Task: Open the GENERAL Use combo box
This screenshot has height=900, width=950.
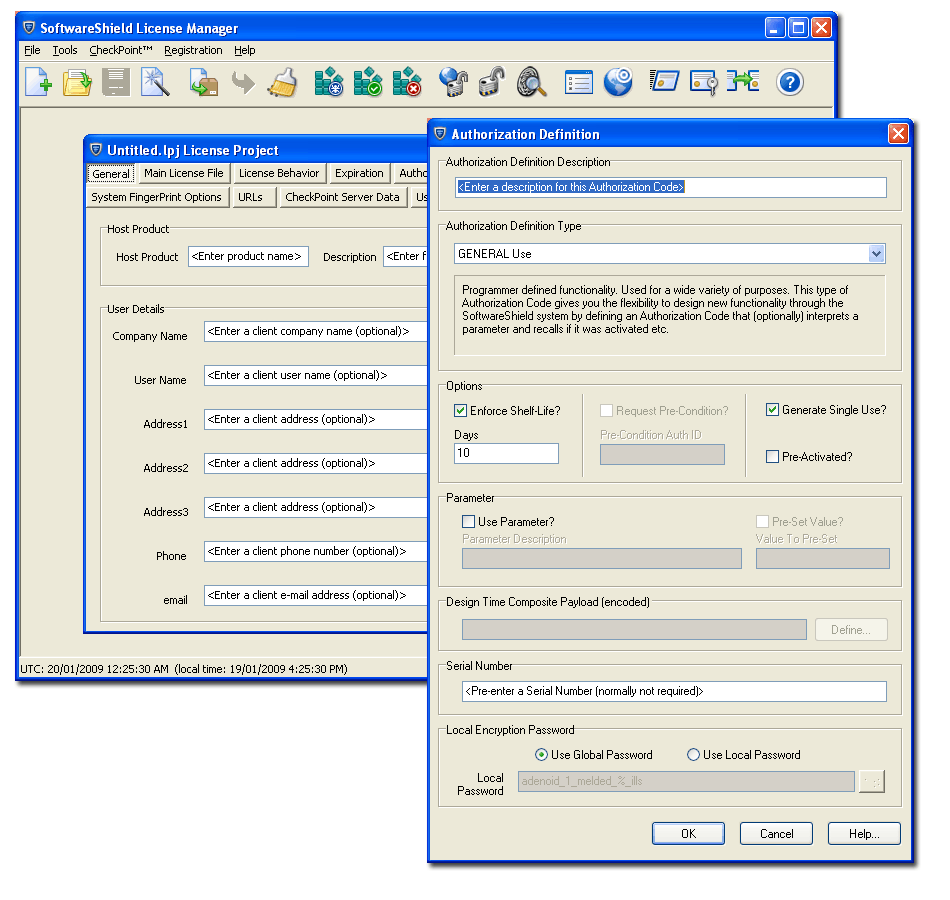Action: click(669, 253)
